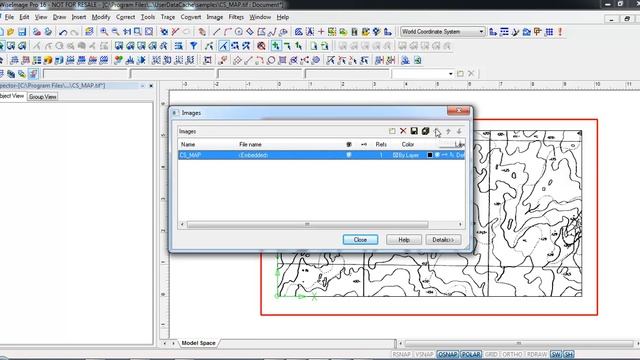Screen dimensions: 640x360
Task: Toggle ORTHO in the status bar
Action: click(512, 354)
